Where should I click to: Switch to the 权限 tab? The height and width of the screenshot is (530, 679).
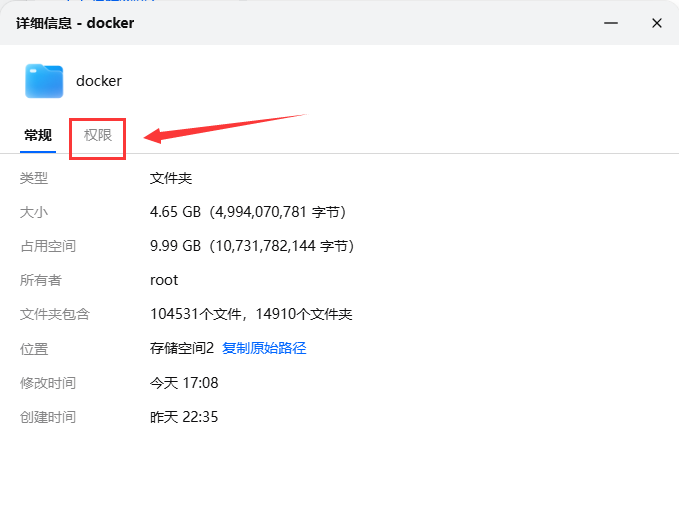tap(97, 135)
